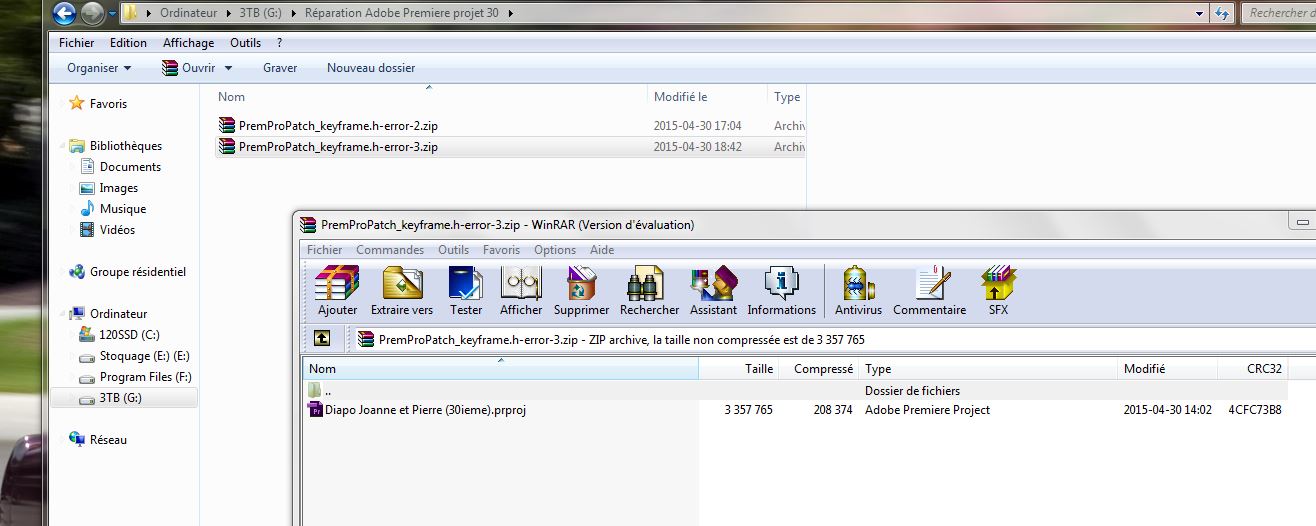Click the Antivirus scan icon
The height and width of the screenshot is (526, 1316).
(x=858, y=291)
